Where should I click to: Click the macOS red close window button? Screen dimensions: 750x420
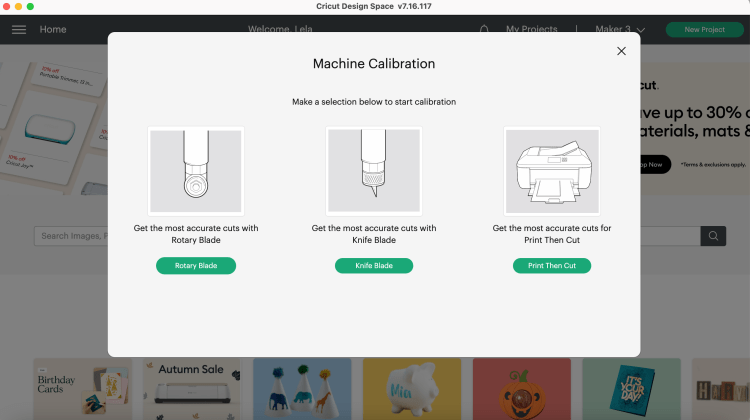click(6, 6)
